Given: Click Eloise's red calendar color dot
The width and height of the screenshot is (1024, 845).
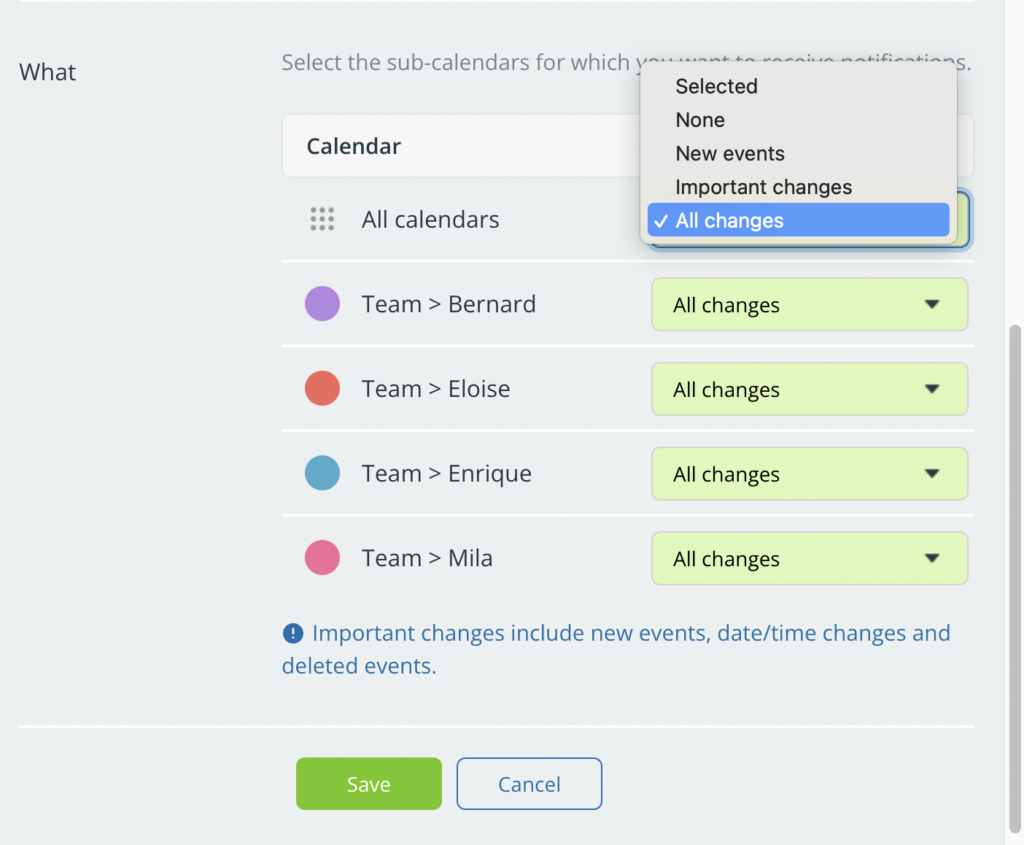Looking at the screenshot, I should pyautogui.click(x=322, y=389).
